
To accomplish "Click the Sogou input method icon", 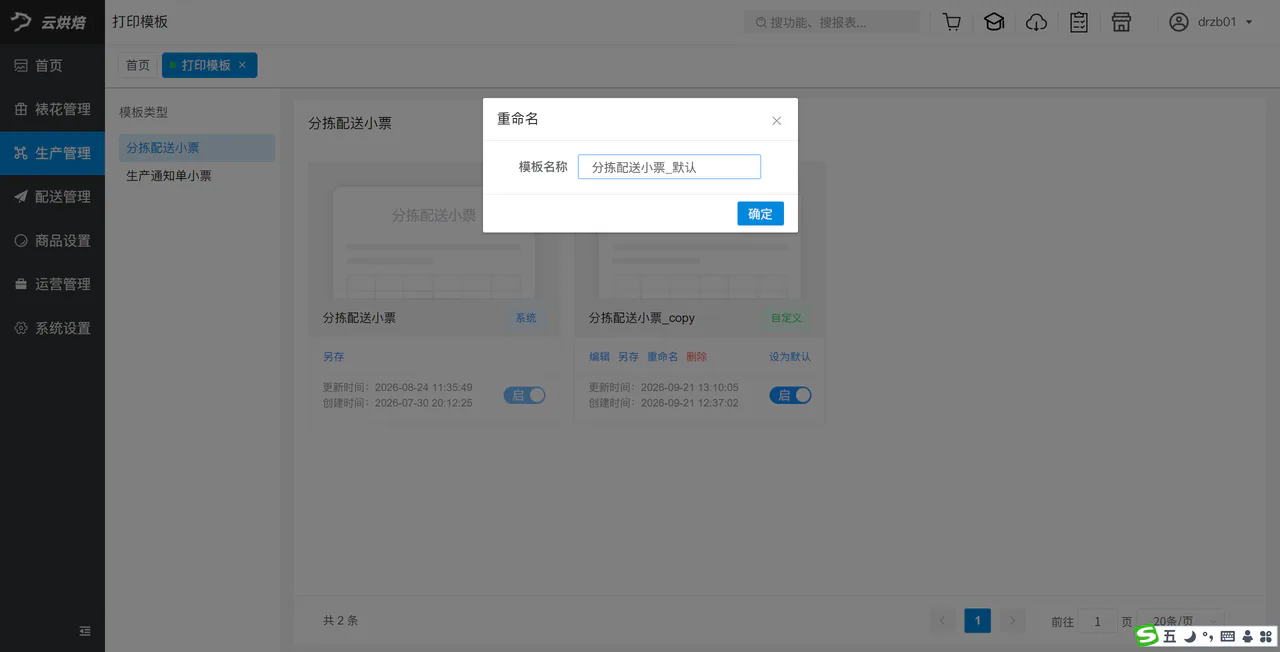I will 1146,636.
